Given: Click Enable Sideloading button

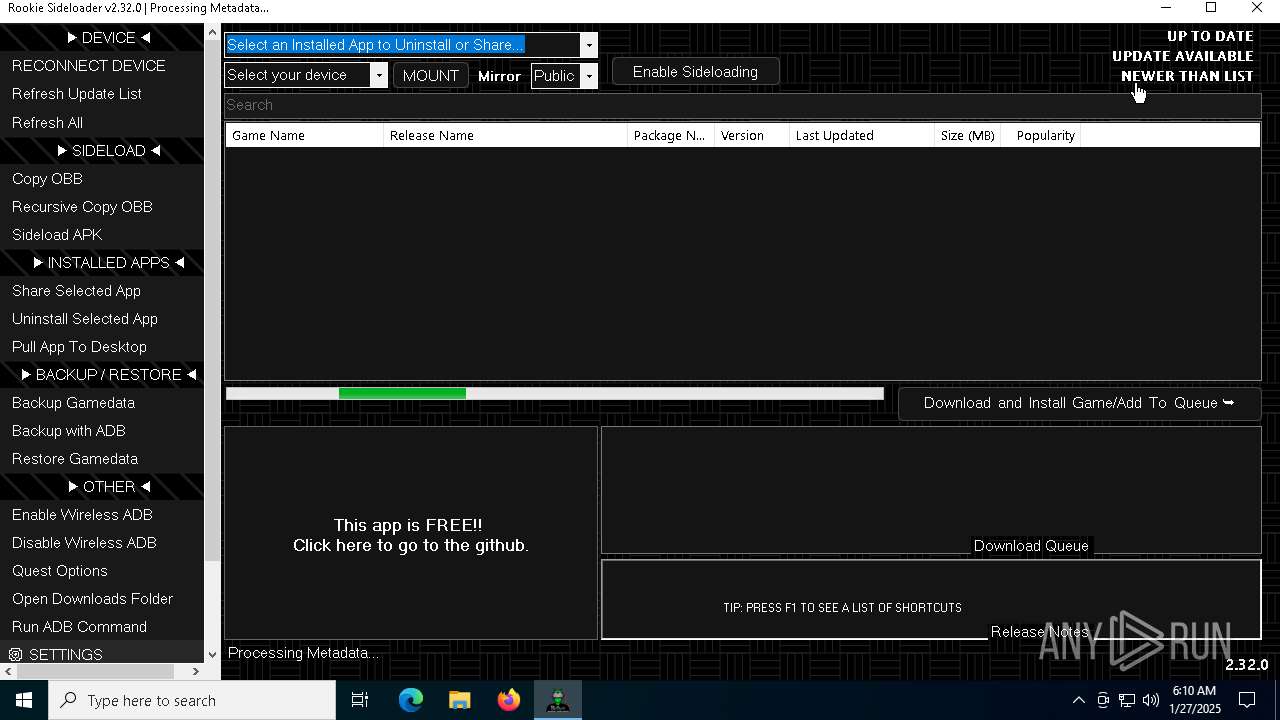Looking at the screenshot, I should tap(695, 72).
